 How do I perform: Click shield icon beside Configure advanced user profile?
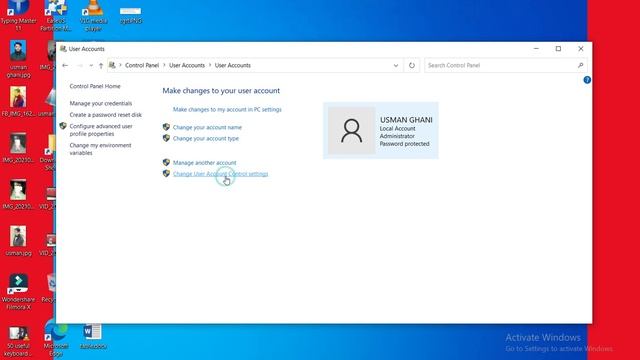click(63, 126)
